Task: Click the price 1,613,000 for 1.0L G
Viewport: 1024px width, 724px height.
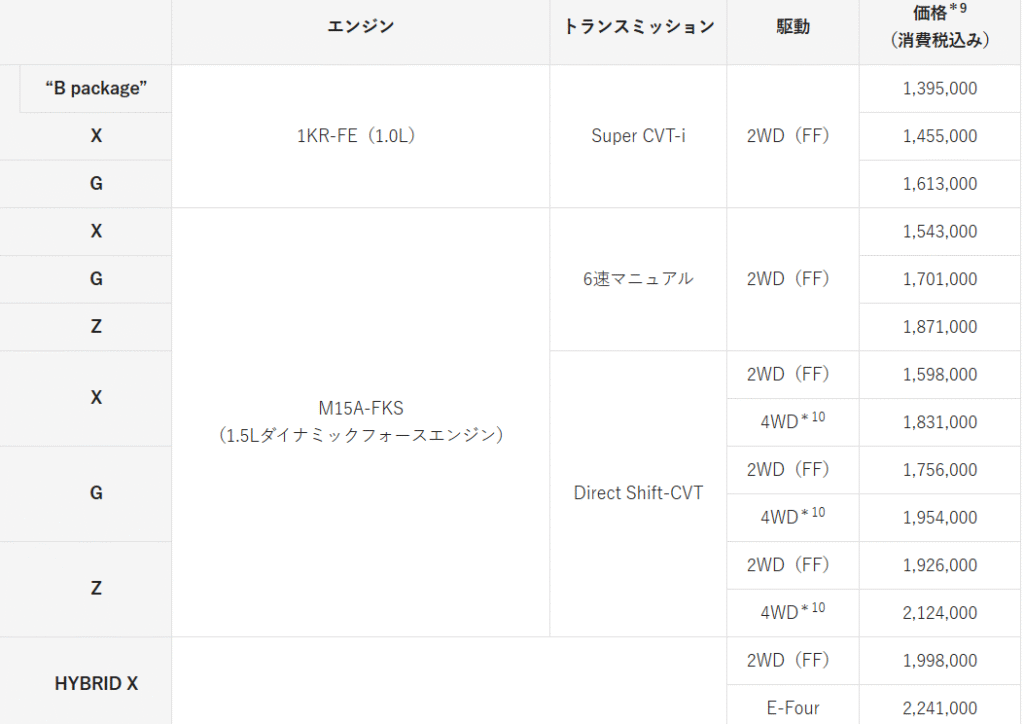Action: pos(939,184)
